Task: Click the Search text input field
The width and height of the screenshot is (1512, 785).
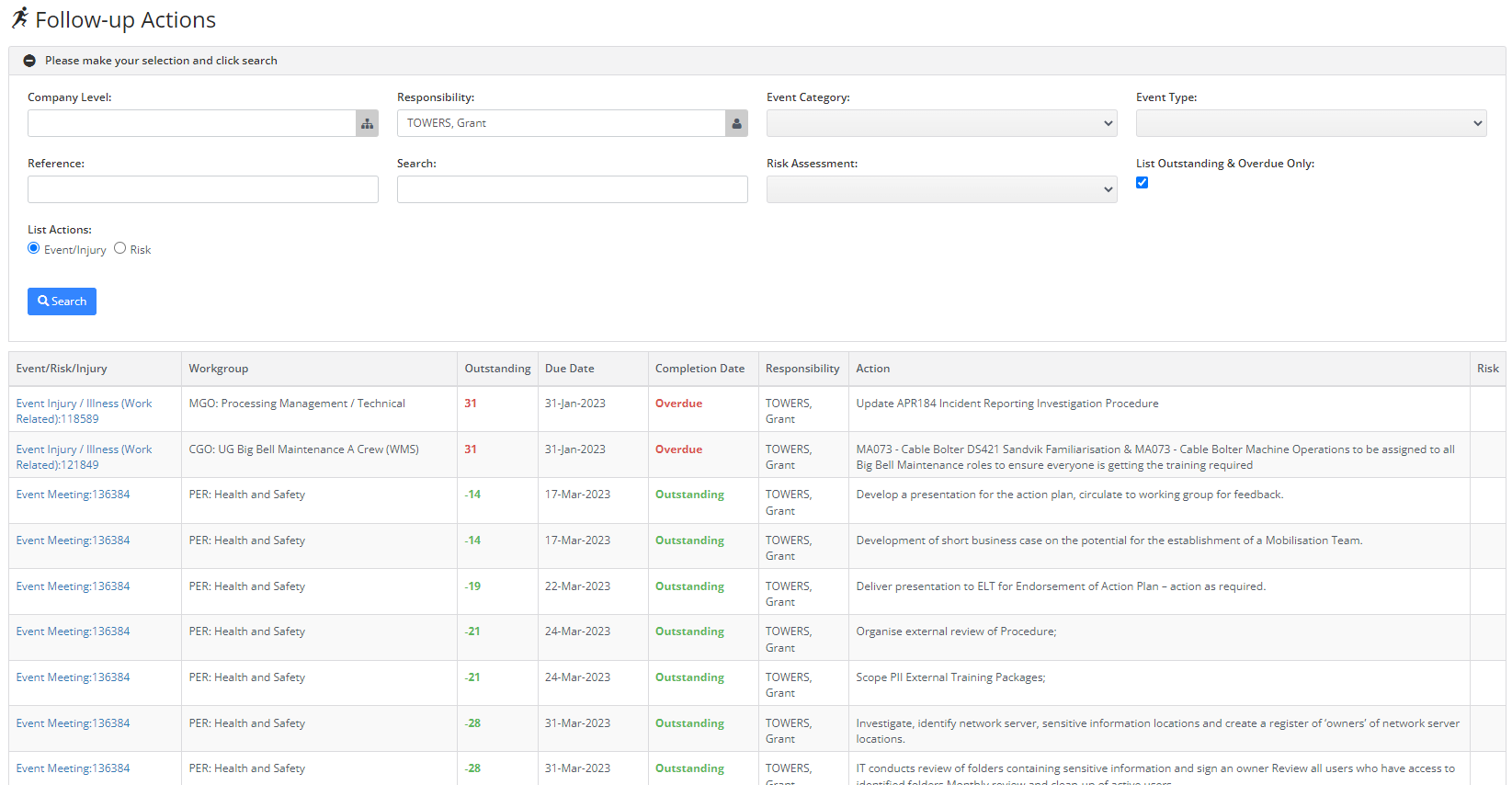Action: point(572,189)
